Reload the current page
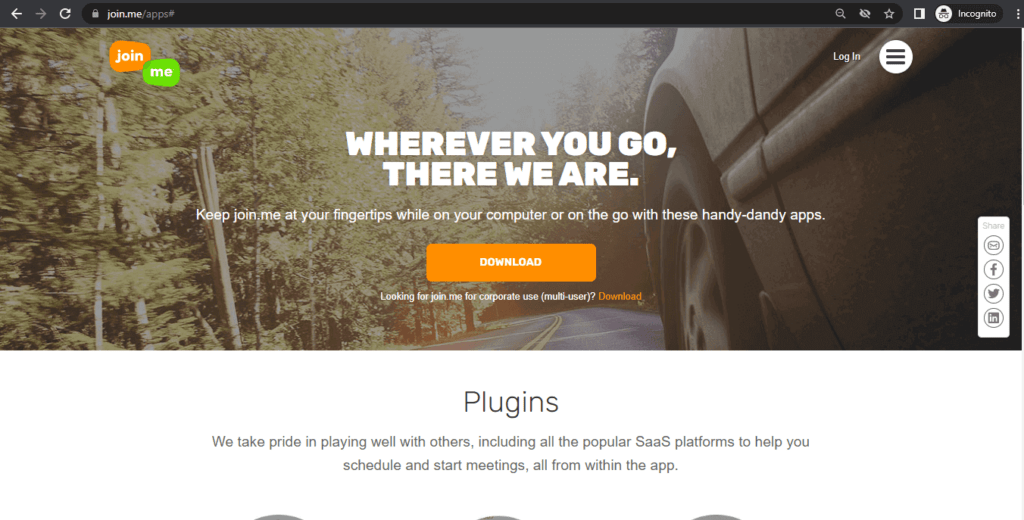 65,14
